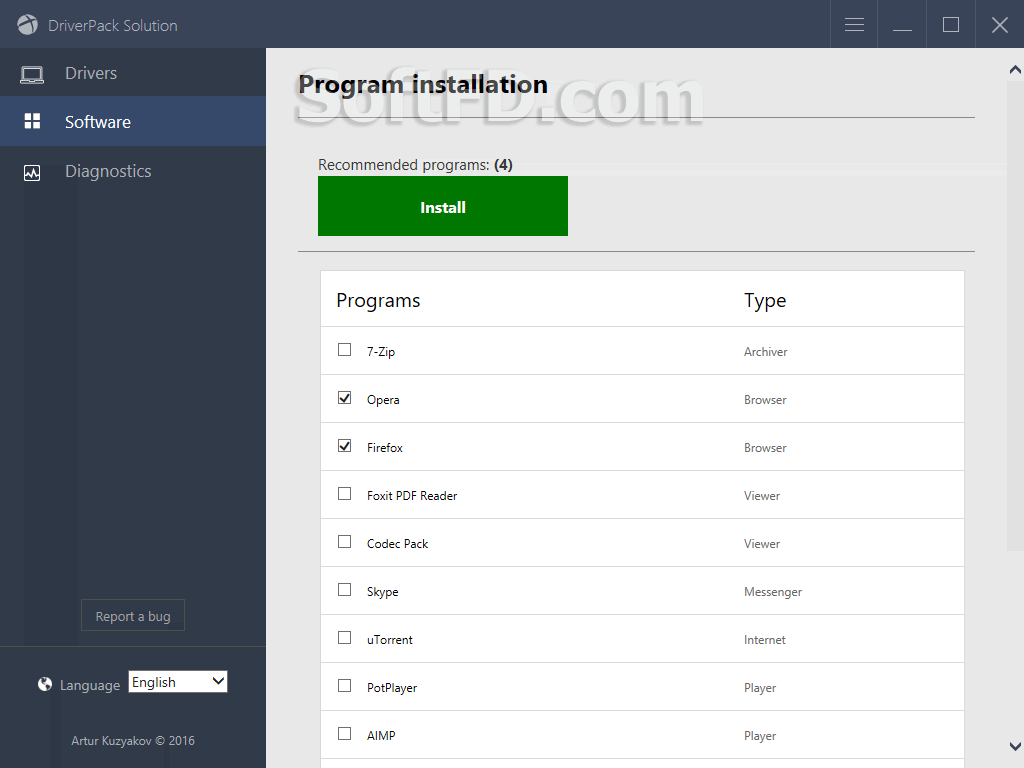The width and height of the screenshot is (1024, 768).
Task: Check the 7-Zip checkbox
Action: click(344, 349)
